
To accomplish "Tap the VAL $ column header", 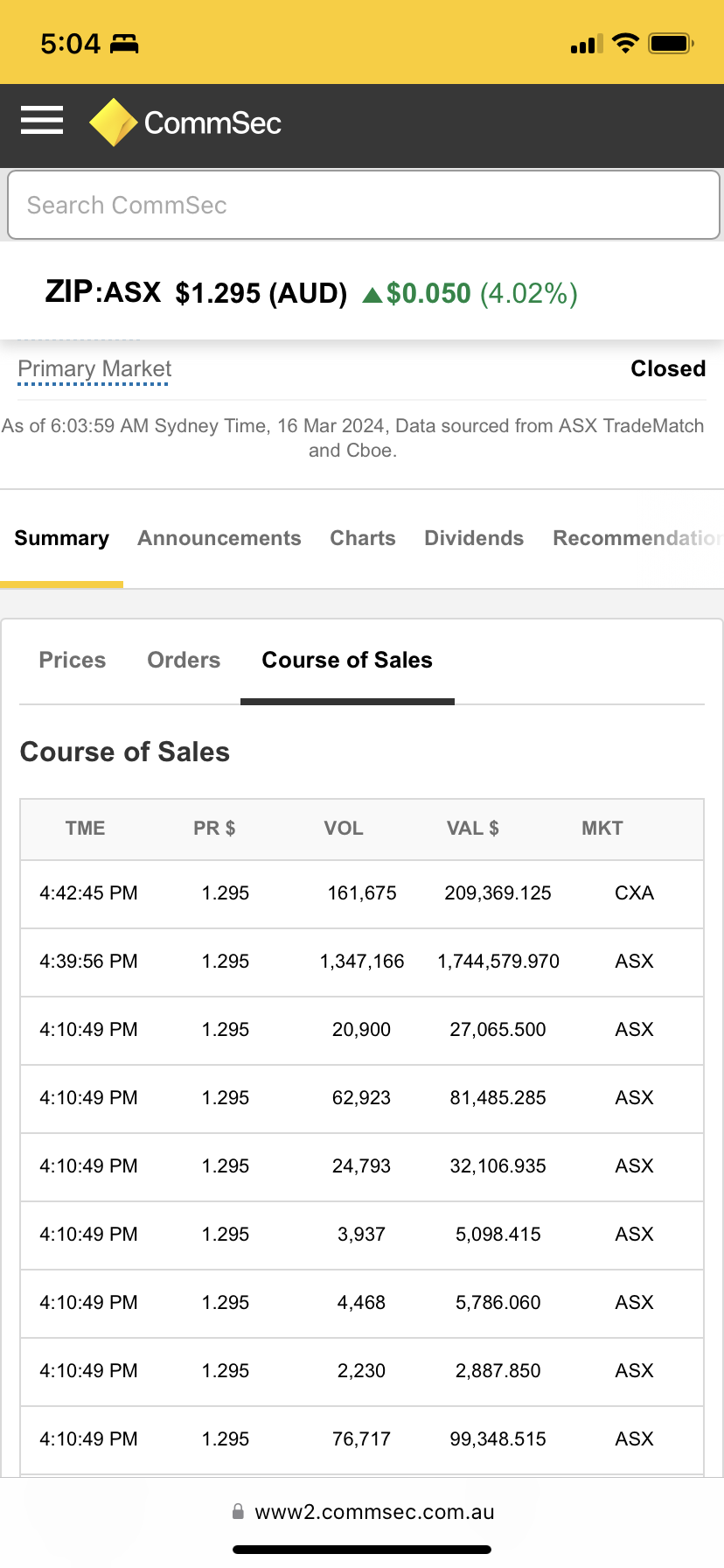I will click(473, 829).
